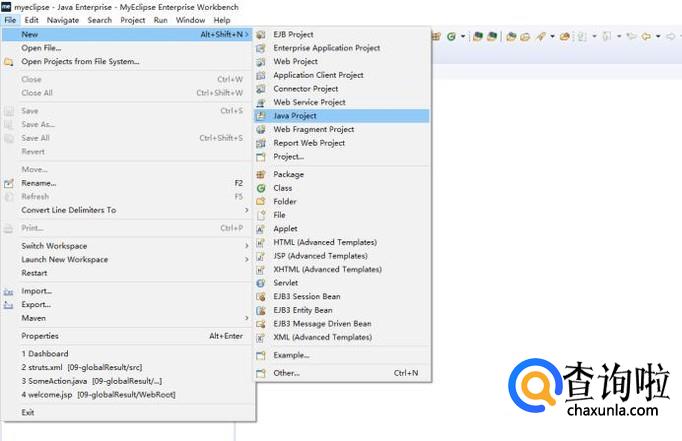Screen dimensions: 682x441
Task: Click the EJB3 Session Bean icon
Action: click(261, 297)
